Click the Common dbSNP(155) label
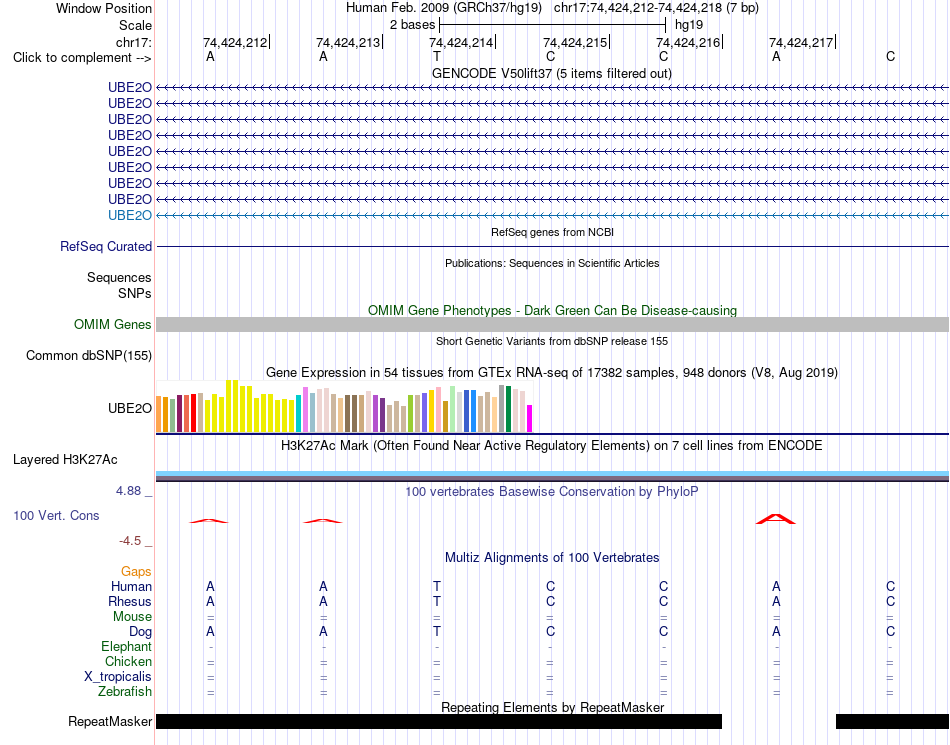The width and height of the screenshot is (950, 745). [x=88, y=356]
